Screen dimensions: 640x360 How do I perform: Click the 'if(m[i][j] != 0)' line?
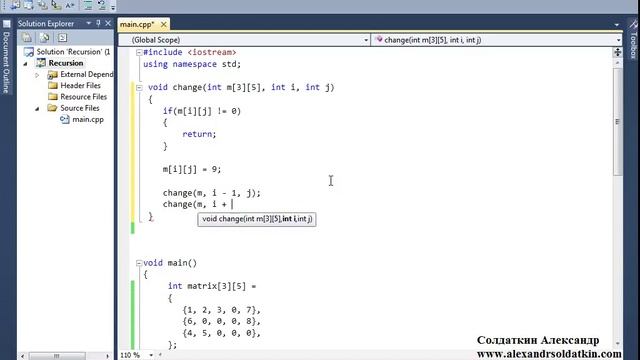point(202,111)
